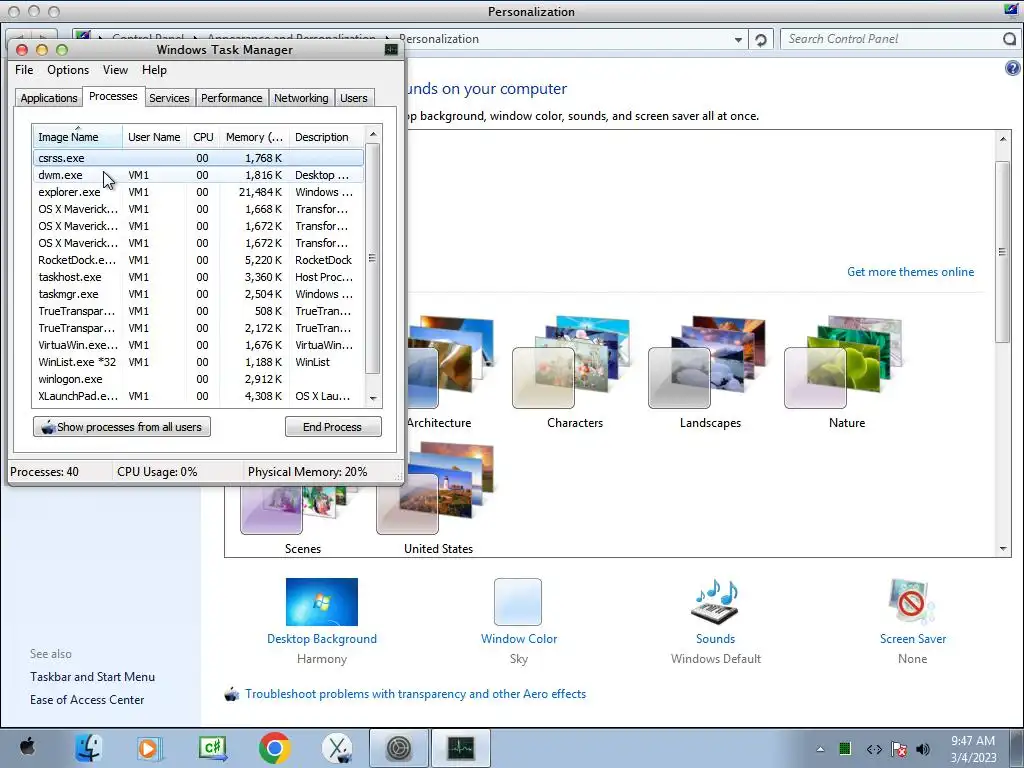
Task: Sort processes by Memory column
Action: pos(254,137)
